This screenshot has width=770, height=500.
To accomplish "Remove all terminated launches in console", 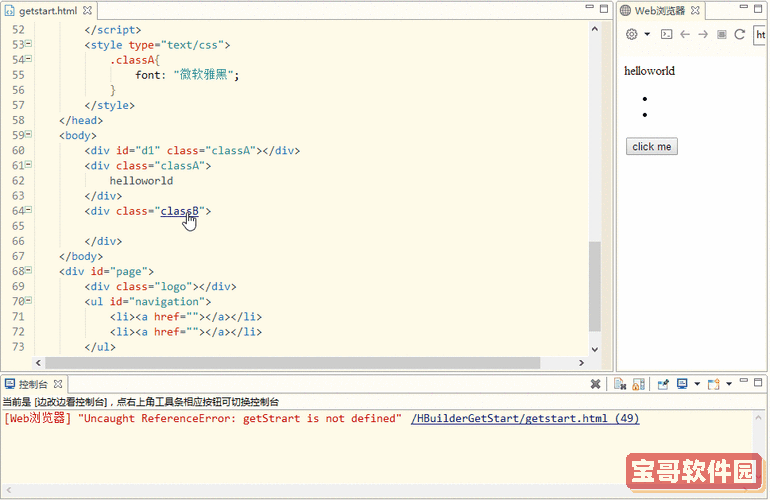I will coord(620,384).
